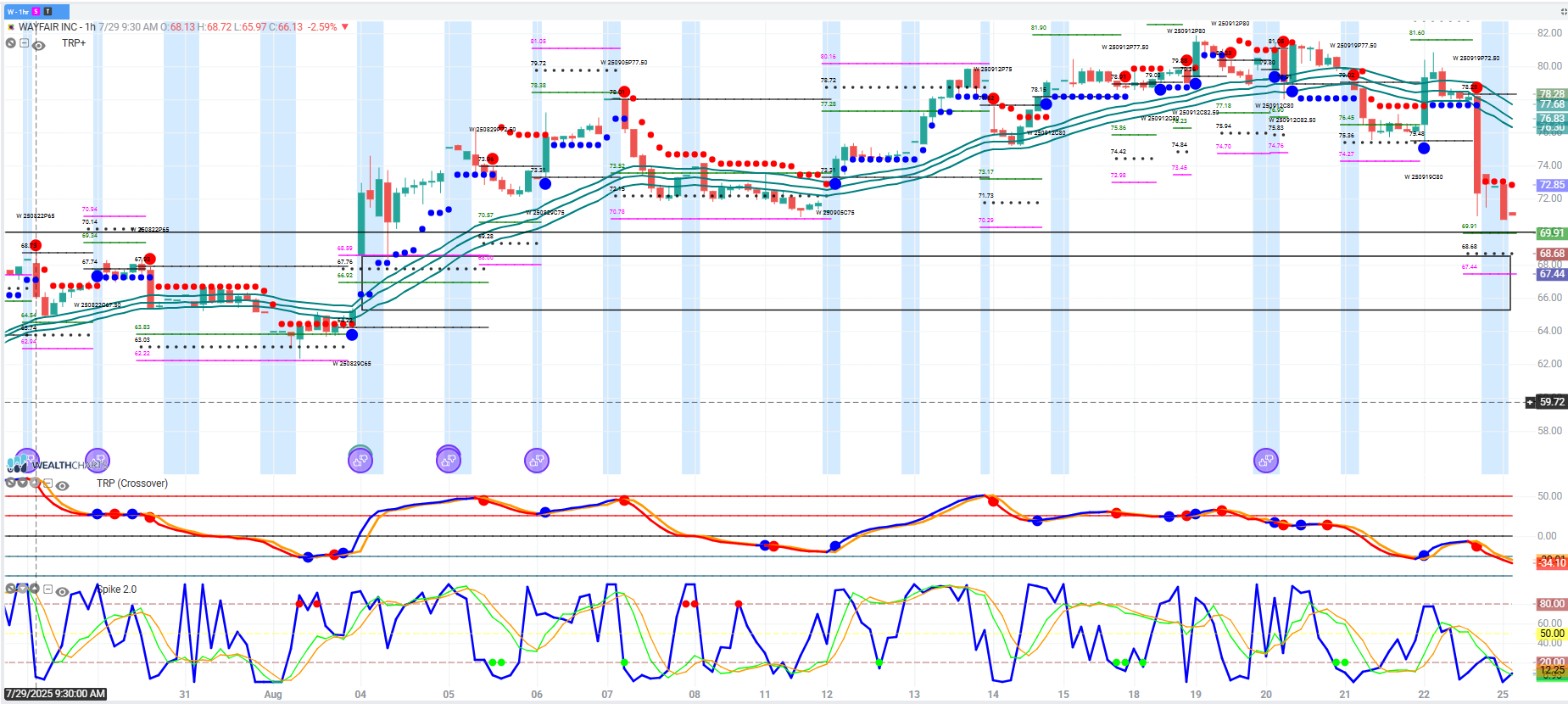Click the green 81.90 level label
This screenshot has width=1568, height=704.
(x=1039, y=28)
